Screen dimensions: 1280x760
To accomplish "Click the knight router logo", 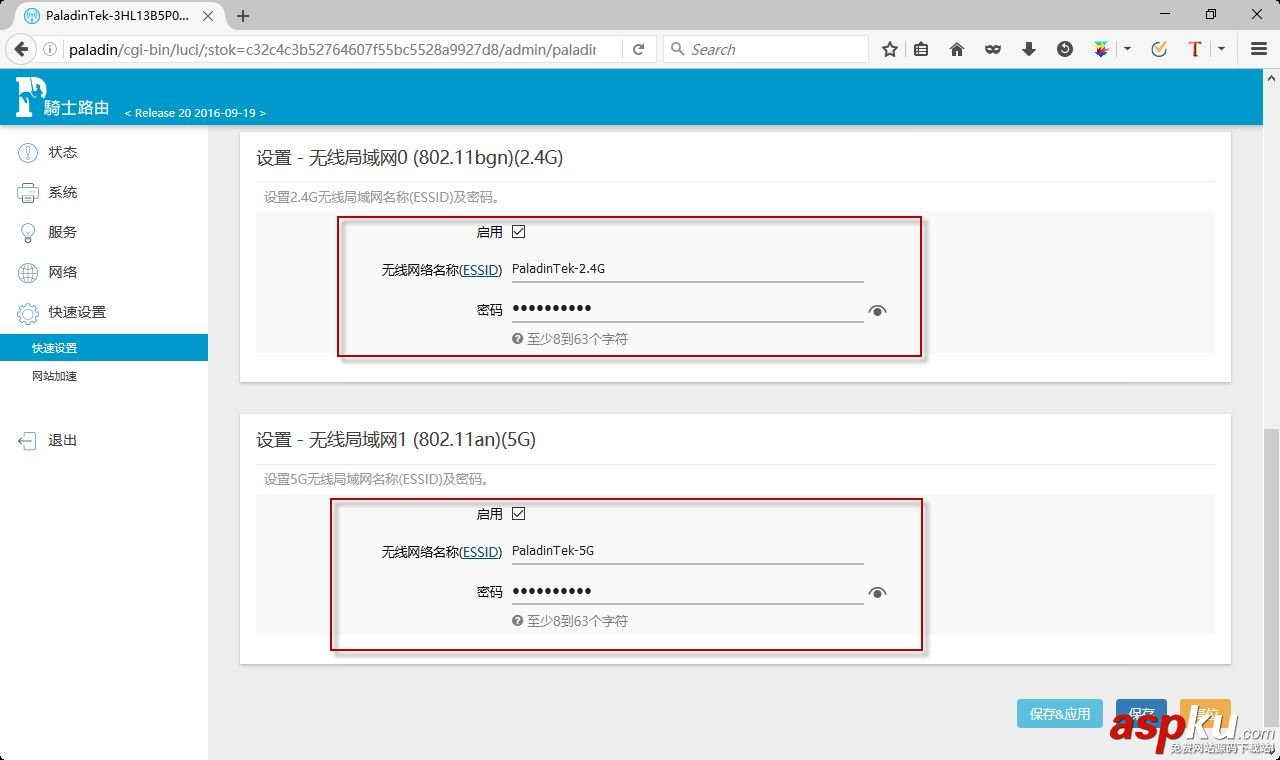I will tap(62, 98).
